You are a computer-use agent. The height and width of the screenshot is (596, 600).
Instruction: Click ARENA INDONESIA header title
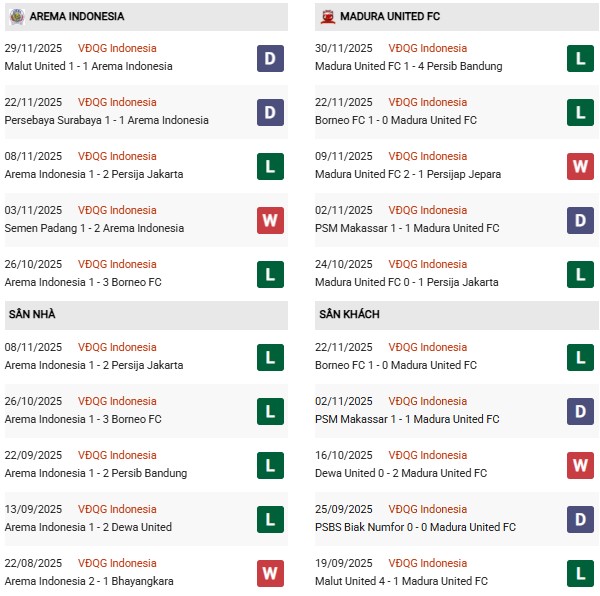coord(77,16)
